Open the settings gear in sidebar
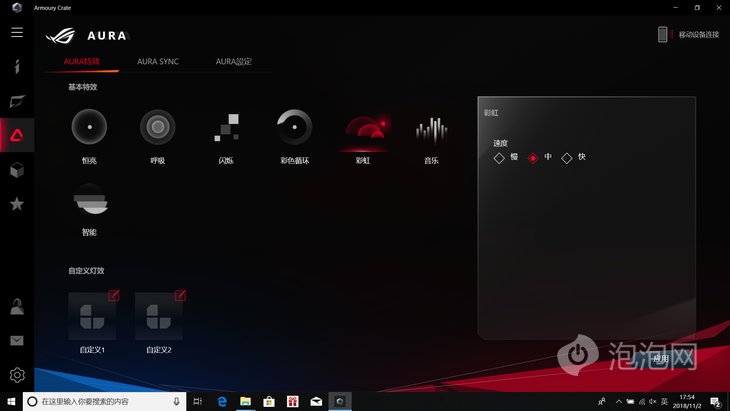The height and width of the screenshot is (411, 730). 17,375
